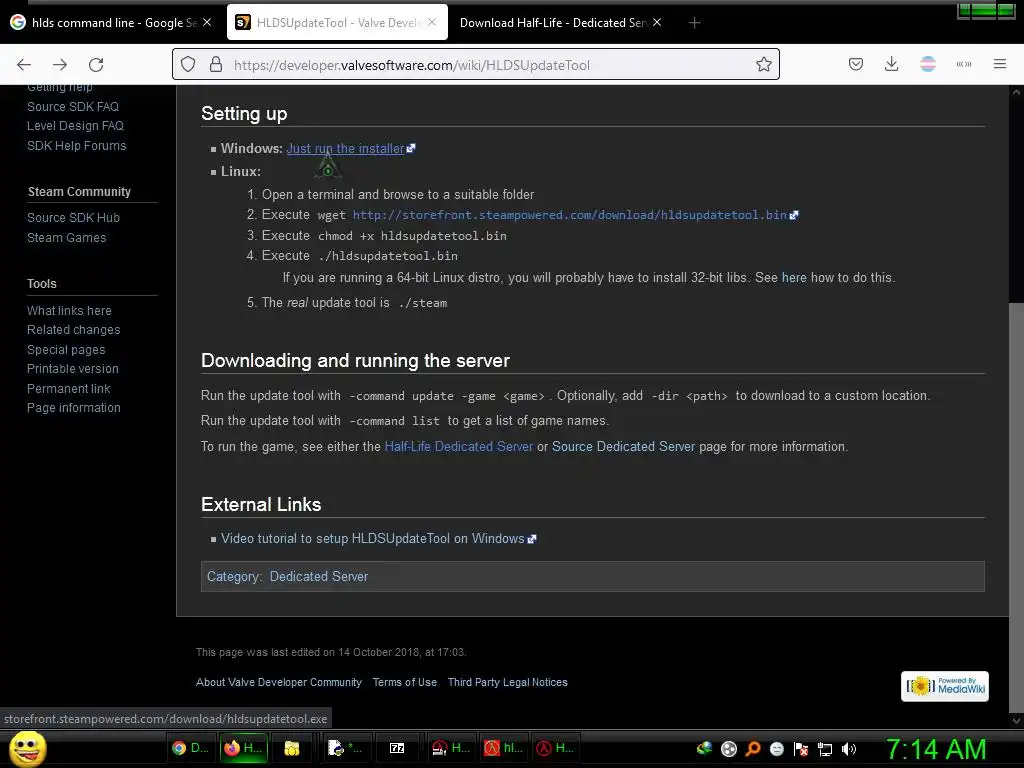
Task: Reload the current page
Action: 96,65
